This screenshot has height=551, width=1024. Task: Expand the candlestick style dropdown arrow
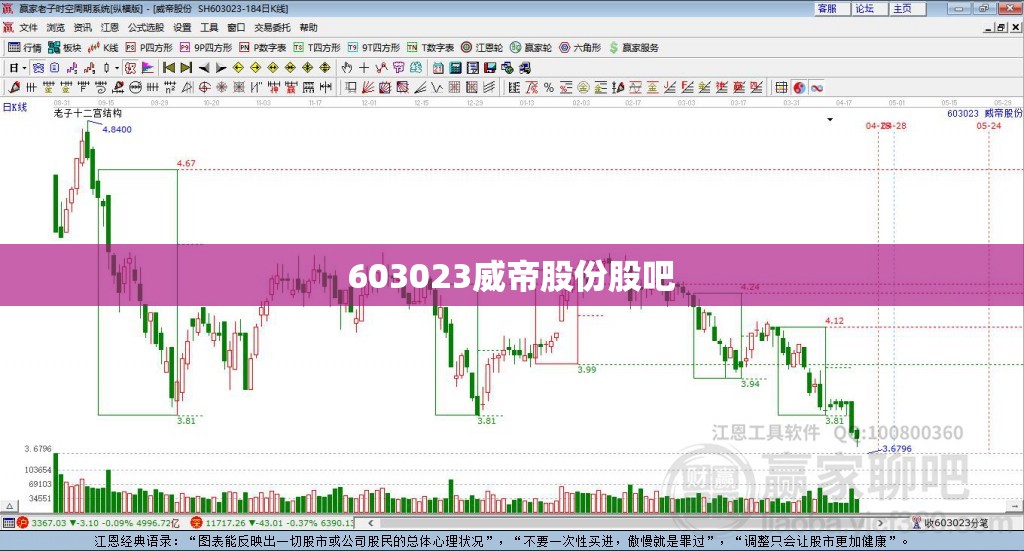pos(117,68)
